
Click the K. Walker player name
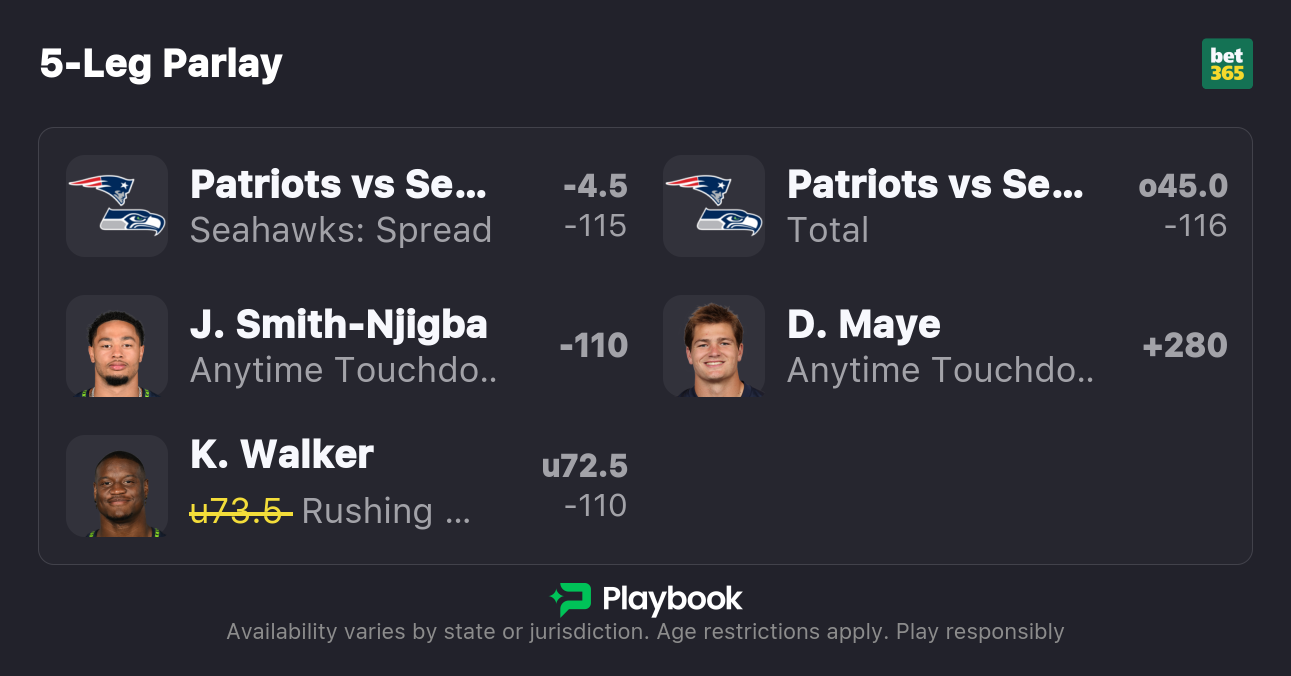click(x=282, y=455)
